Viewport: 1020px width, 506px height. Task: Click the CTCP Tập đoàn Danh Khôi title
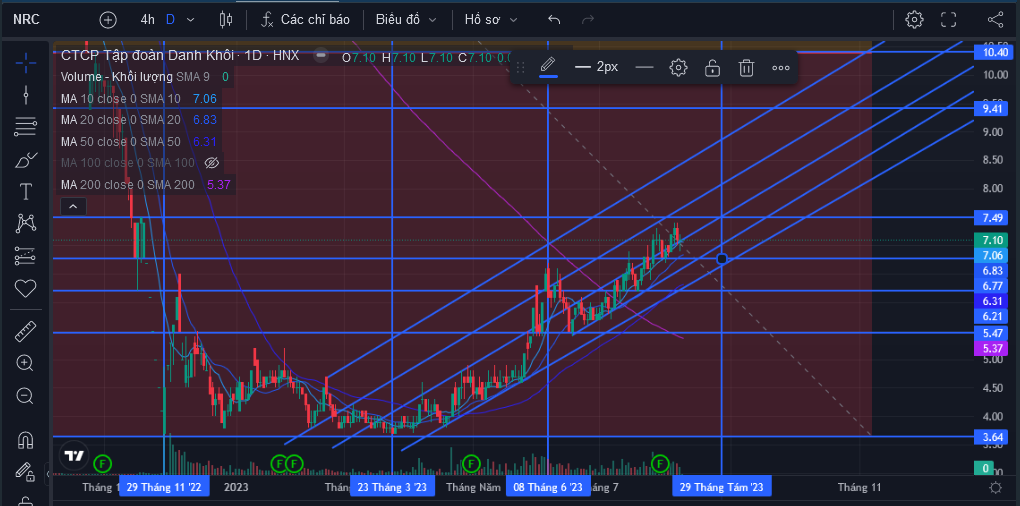tap(148, 56)
